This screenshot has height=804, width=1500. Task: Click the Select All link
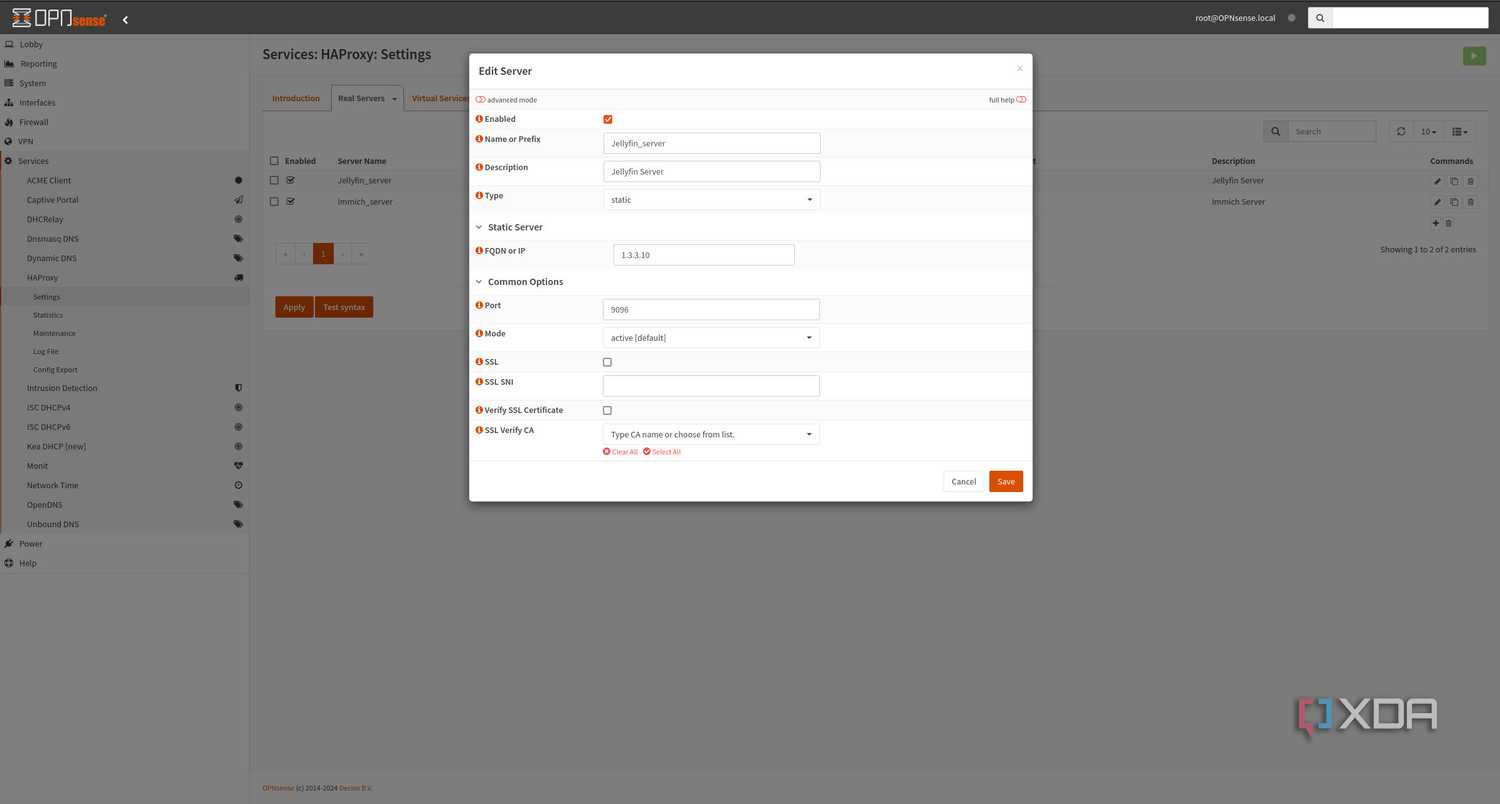(x=662, y=452)
